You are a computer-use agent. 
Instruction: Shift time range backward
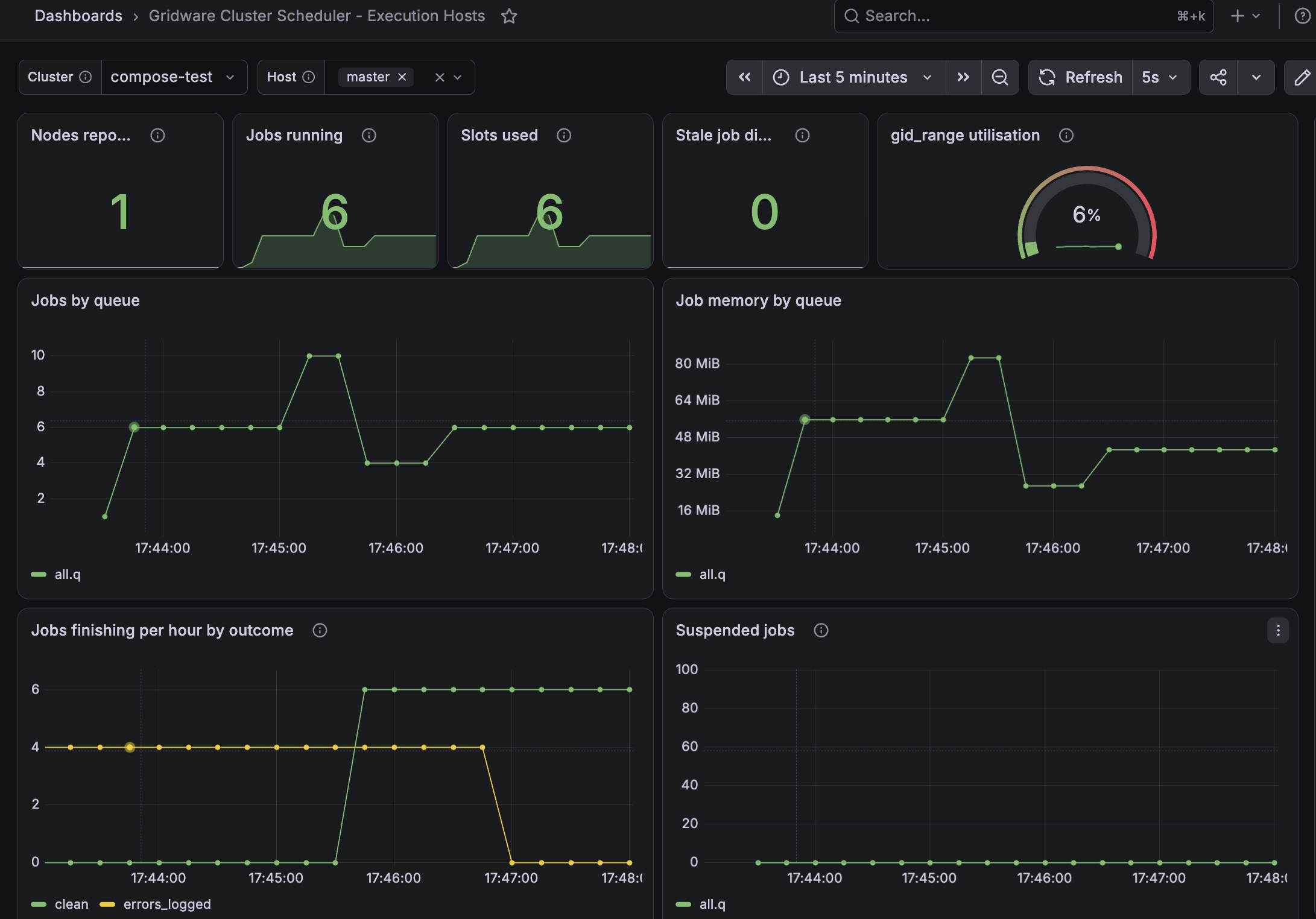pyautogui.click(x=745, y=77)
